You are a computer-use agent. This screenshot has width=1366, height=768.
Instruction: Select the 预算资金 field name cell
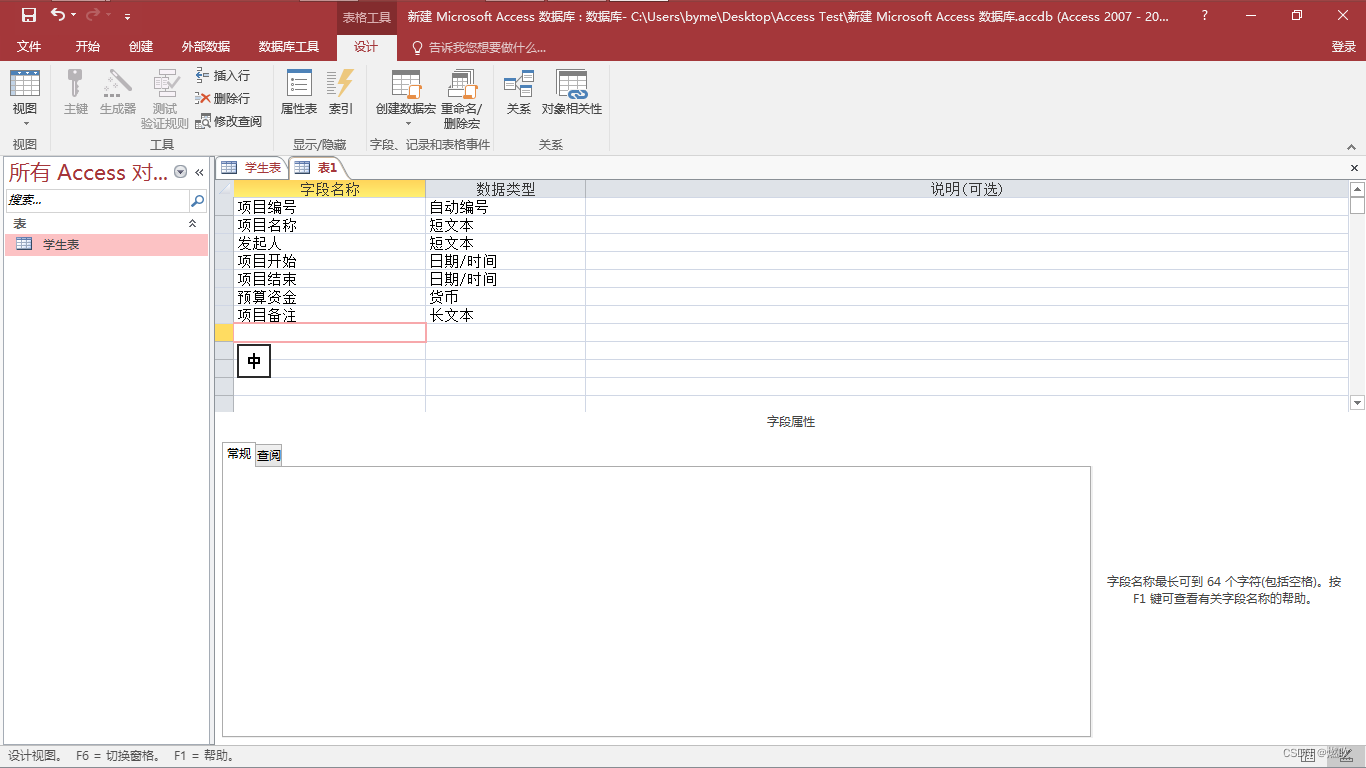330,297
